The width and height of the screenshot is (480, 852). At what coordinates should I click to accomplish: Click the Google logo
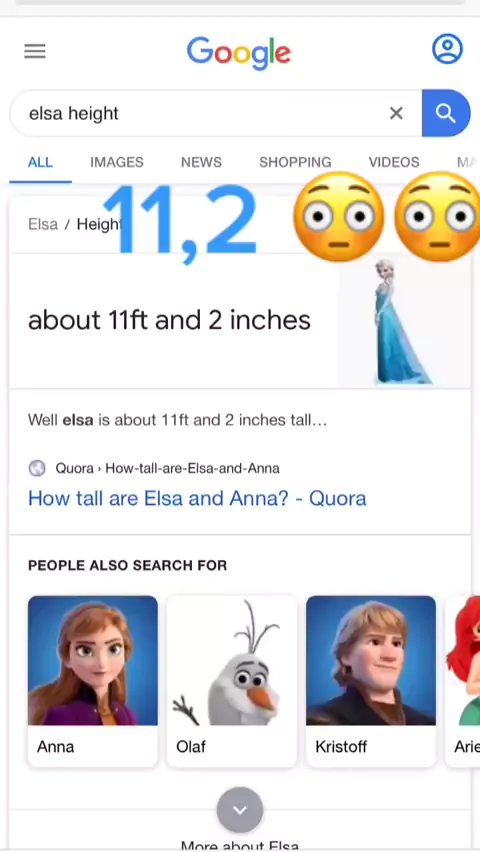point(239,53)
